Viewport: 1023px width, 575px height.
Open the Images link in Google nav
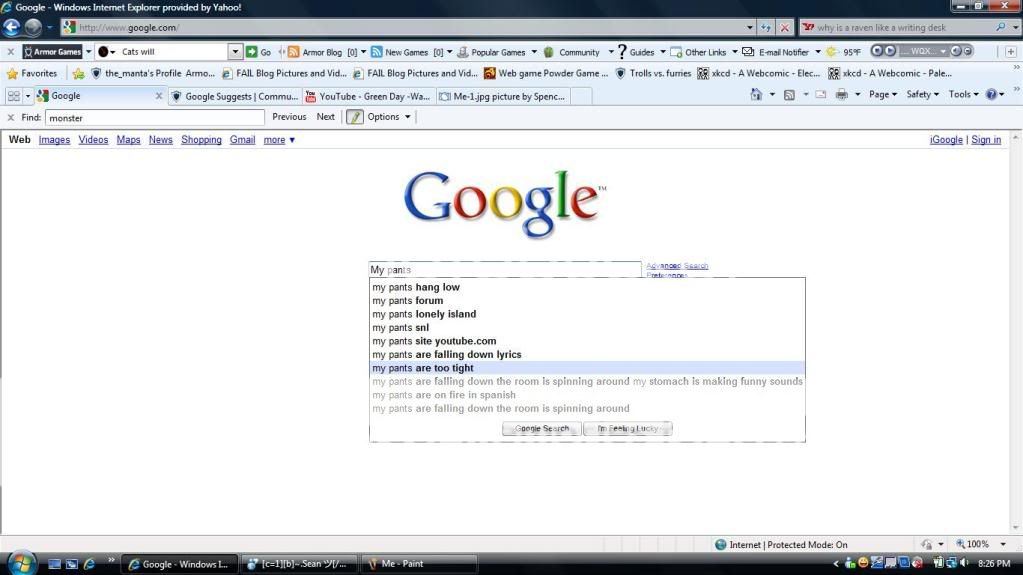pyautogui.click(x=54, y=140)
